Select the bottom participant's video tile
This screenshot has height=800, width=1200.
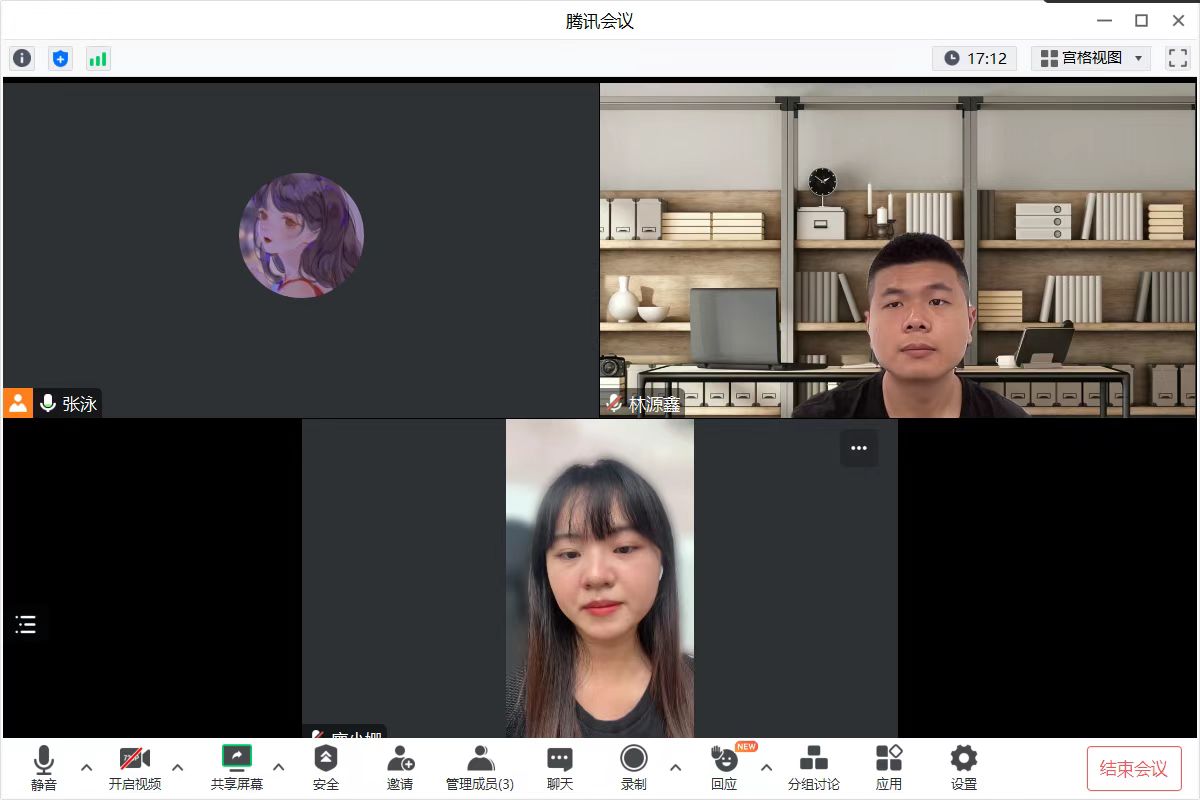[x=600, y=578]
